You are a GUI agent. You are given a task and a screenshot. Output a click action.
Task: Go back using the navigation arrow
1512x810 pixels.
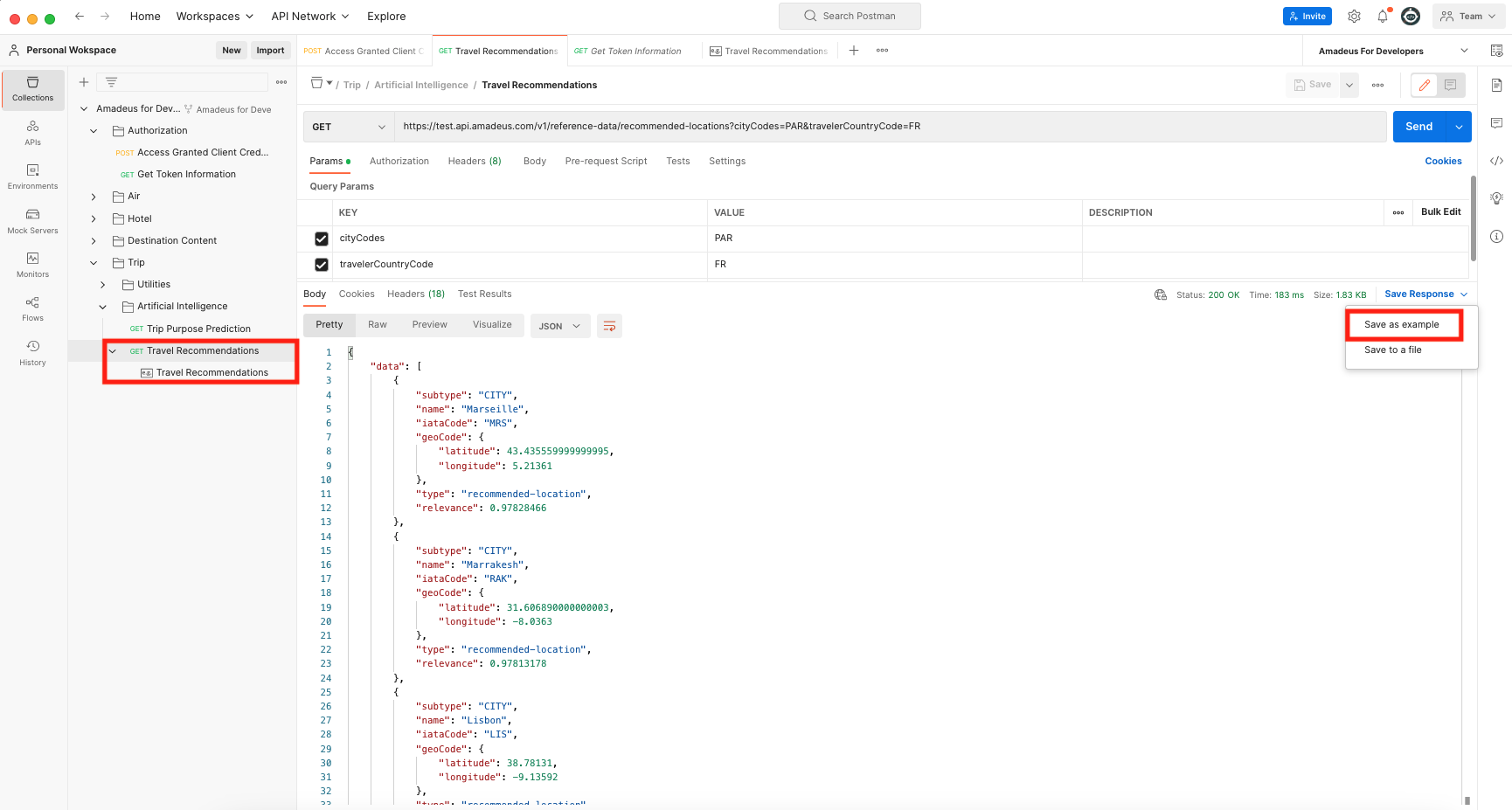click(80, 17)
